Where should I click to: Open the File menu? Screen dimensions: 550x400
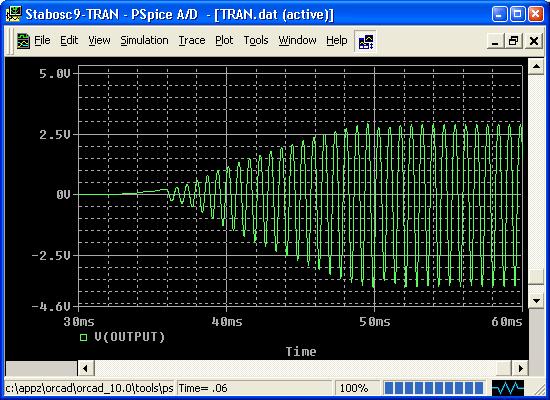tap(42, 41)
